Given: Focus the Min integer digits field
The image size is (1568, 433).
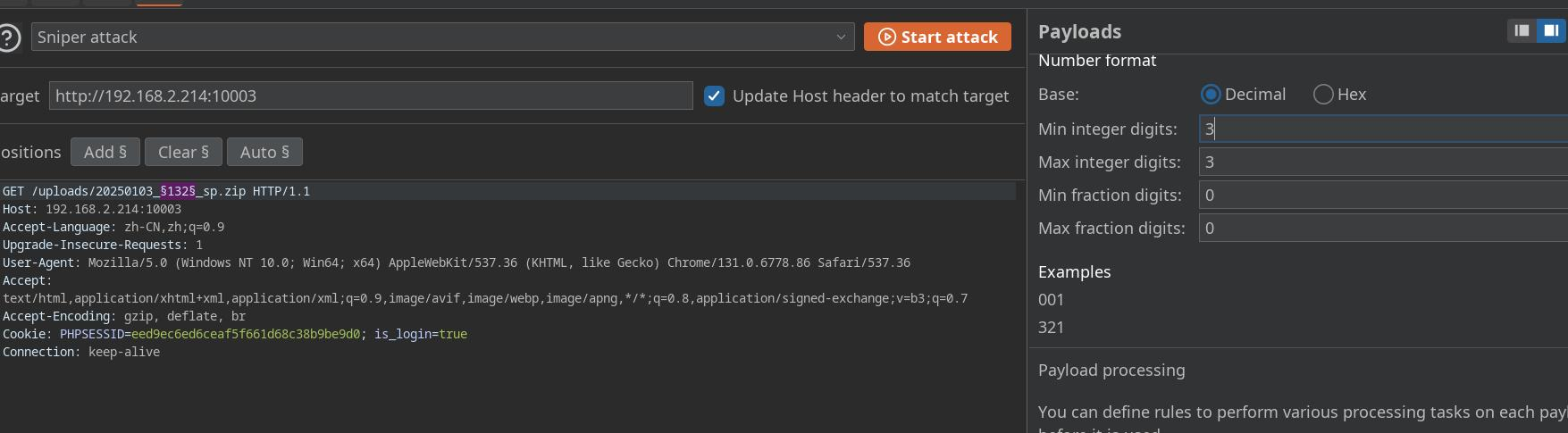Looking at the screenshot, I should click(1382, 129).
